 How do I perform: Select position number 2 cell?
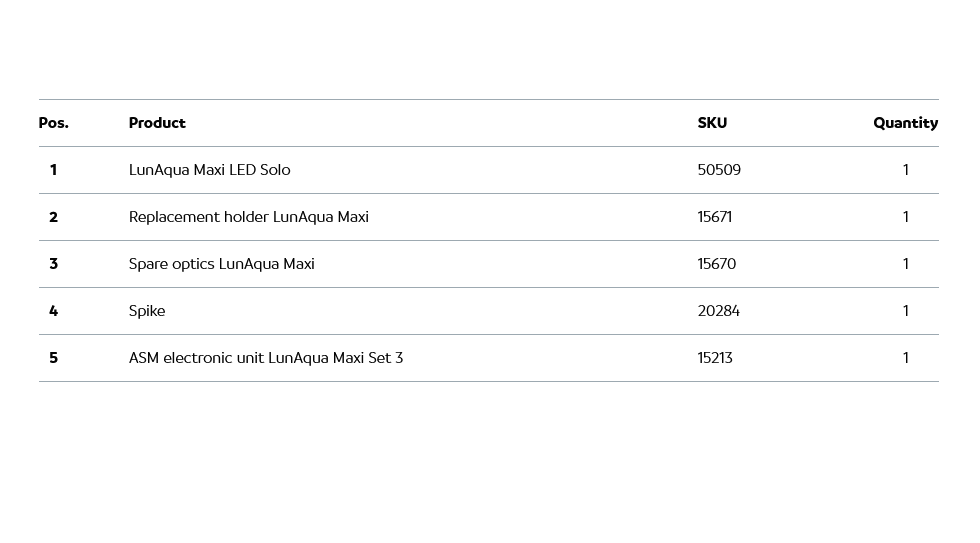click(x=53, y=217)
